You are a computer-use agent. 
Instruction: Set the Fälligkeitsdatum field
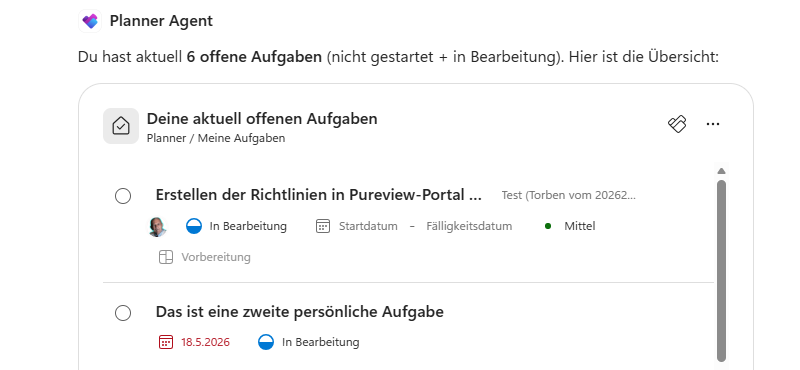pyautogui.click(x=469, y=226)
